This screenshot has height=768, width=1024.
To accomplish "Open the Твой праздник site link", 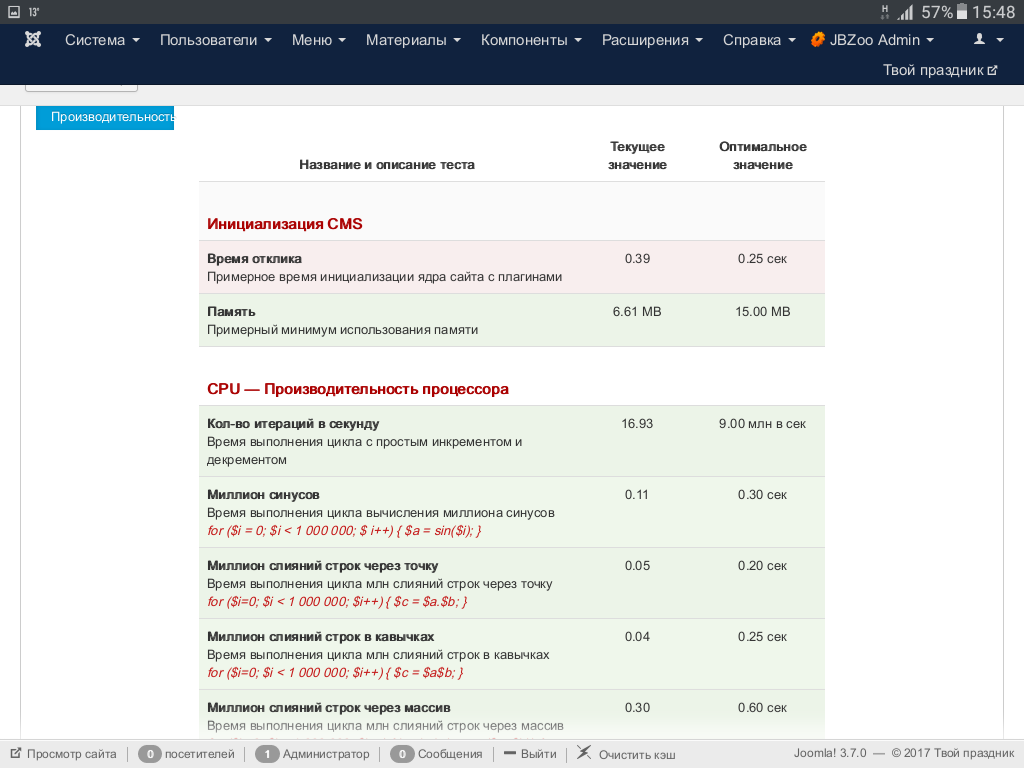I will tap(933, 71).
